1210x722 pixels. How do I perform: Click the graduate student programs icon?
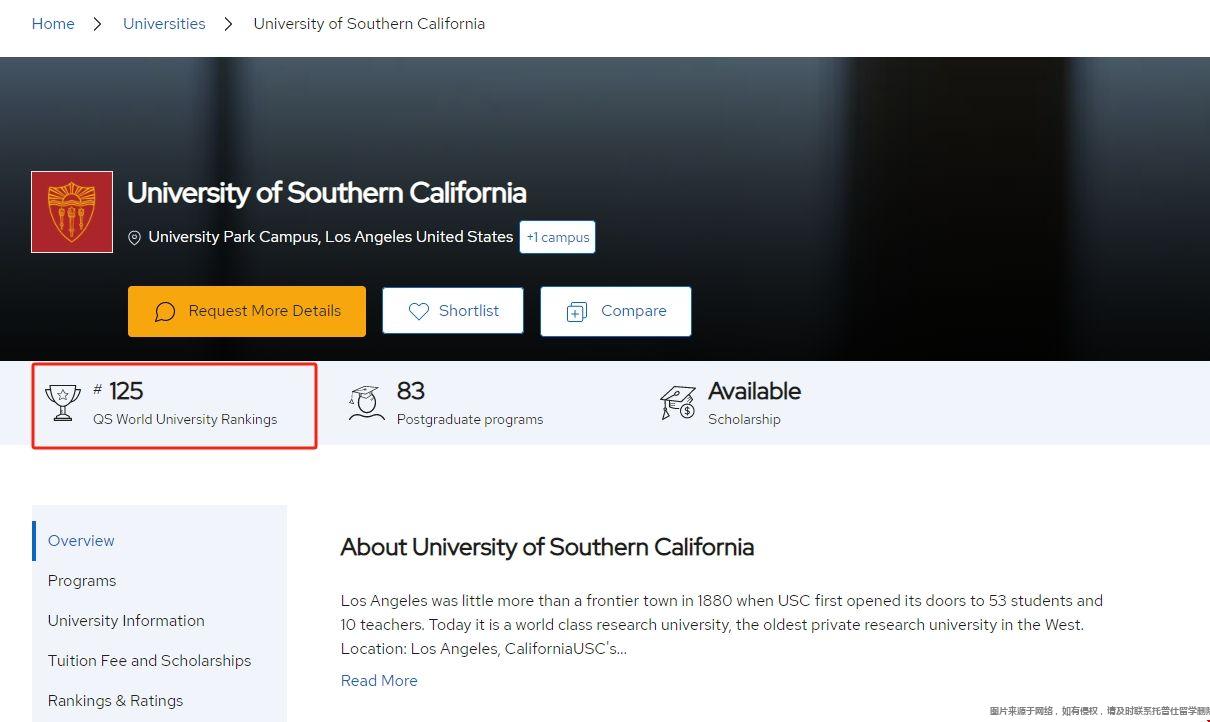click(x=366, y=402)
